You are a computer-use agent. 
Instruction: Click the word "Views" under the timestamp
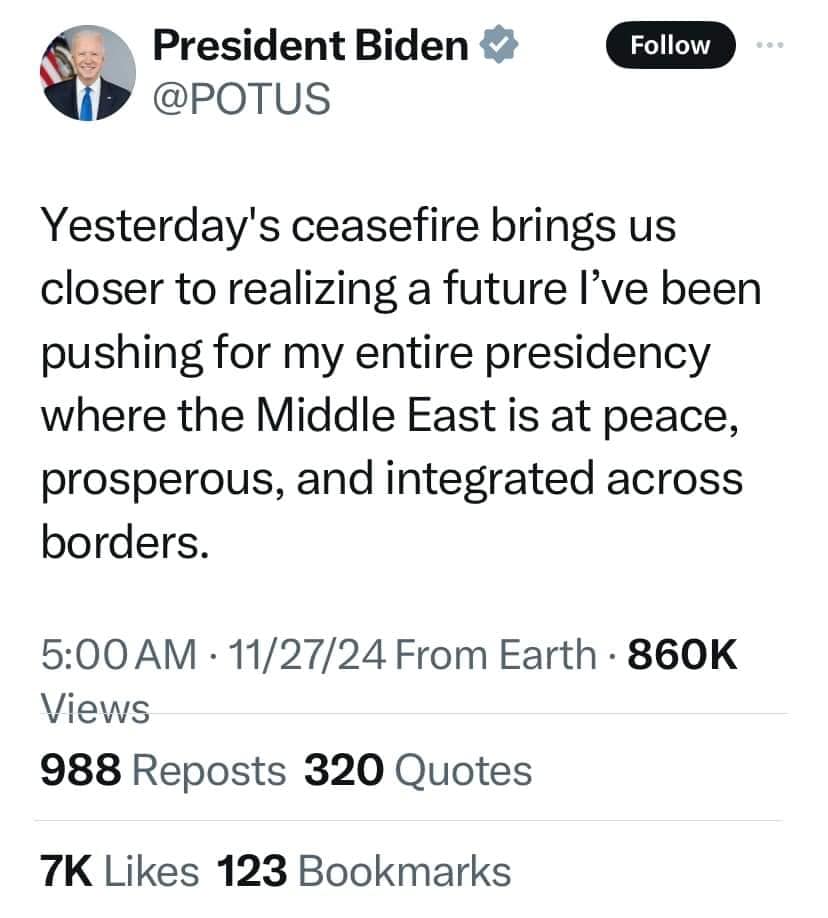tap(95, 708)
